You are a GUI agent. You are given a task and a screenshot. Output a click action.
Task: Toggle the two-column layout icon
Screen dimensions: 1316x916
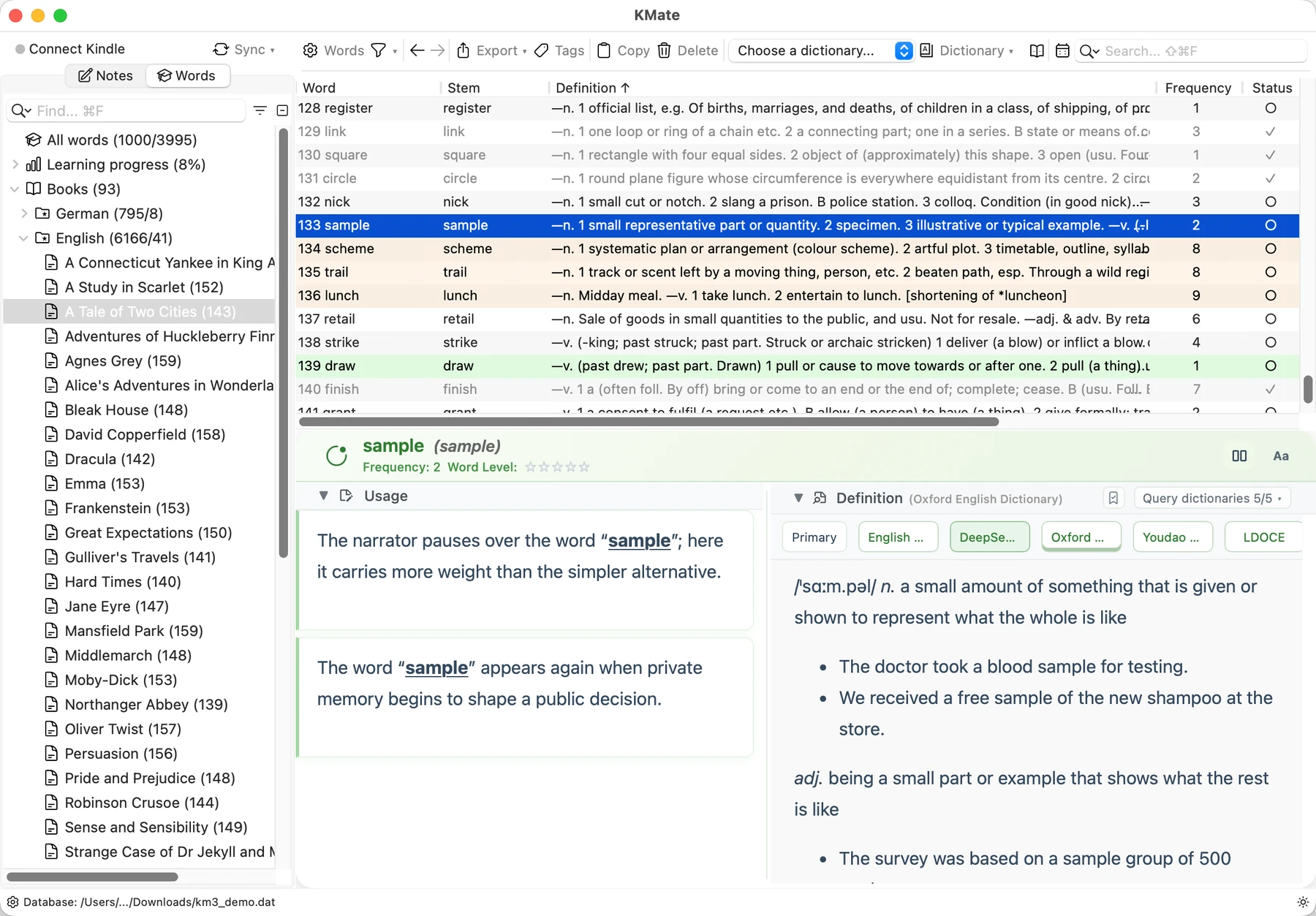coord(1239,455)
